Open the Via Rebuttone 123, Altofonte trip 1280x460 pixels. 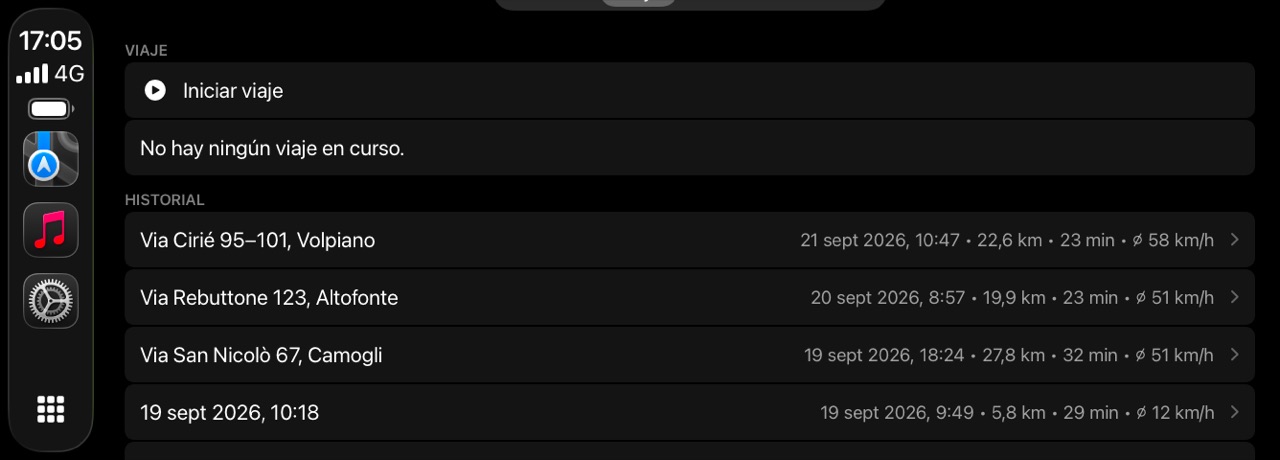point(689,297)
